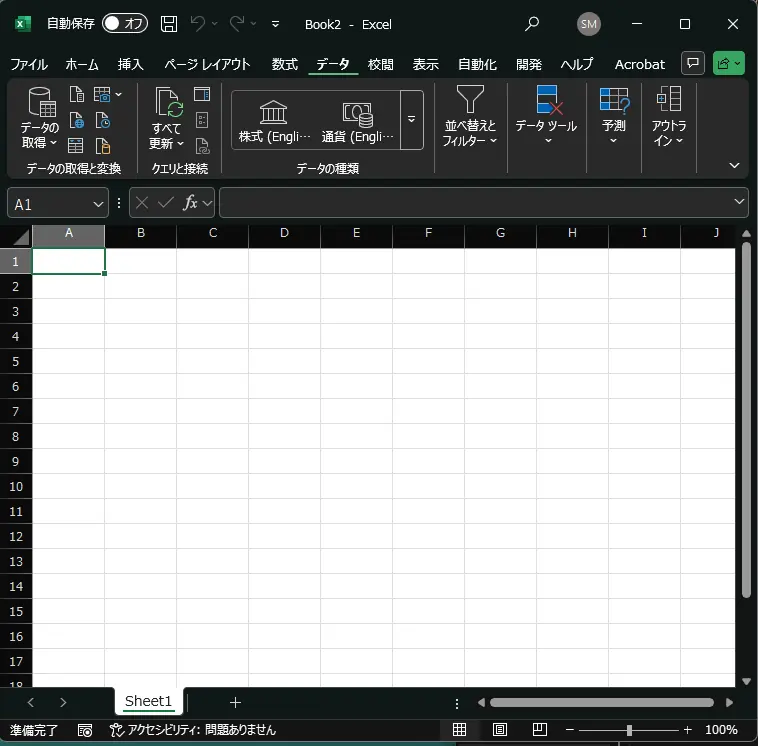Open the データ ツール menu
This screenshot has height=746, width=758.
[546, 115]
